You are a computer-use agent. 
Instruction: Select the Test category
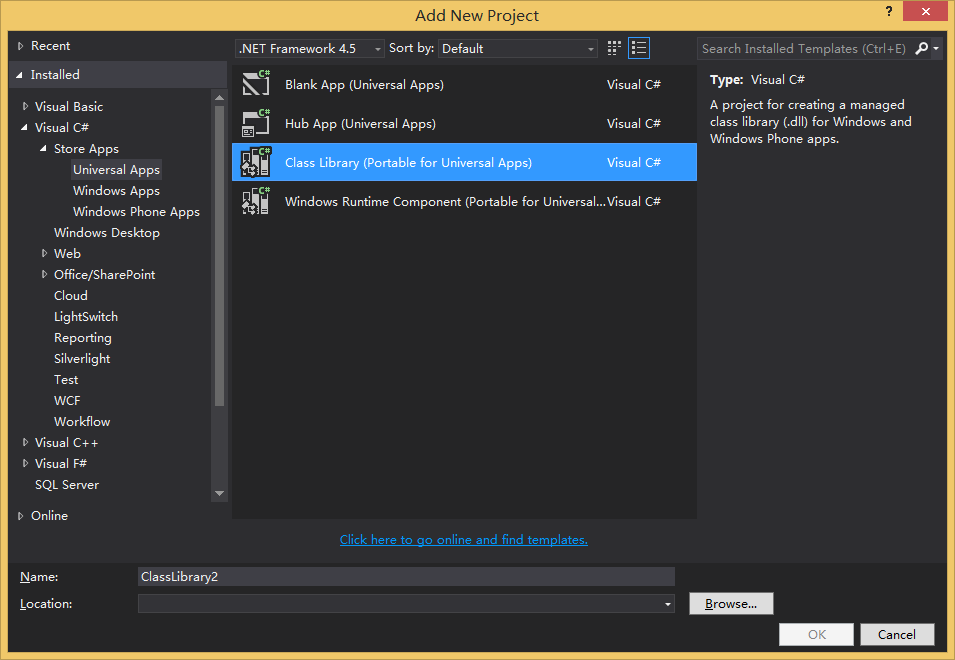(x=66, y=380)
